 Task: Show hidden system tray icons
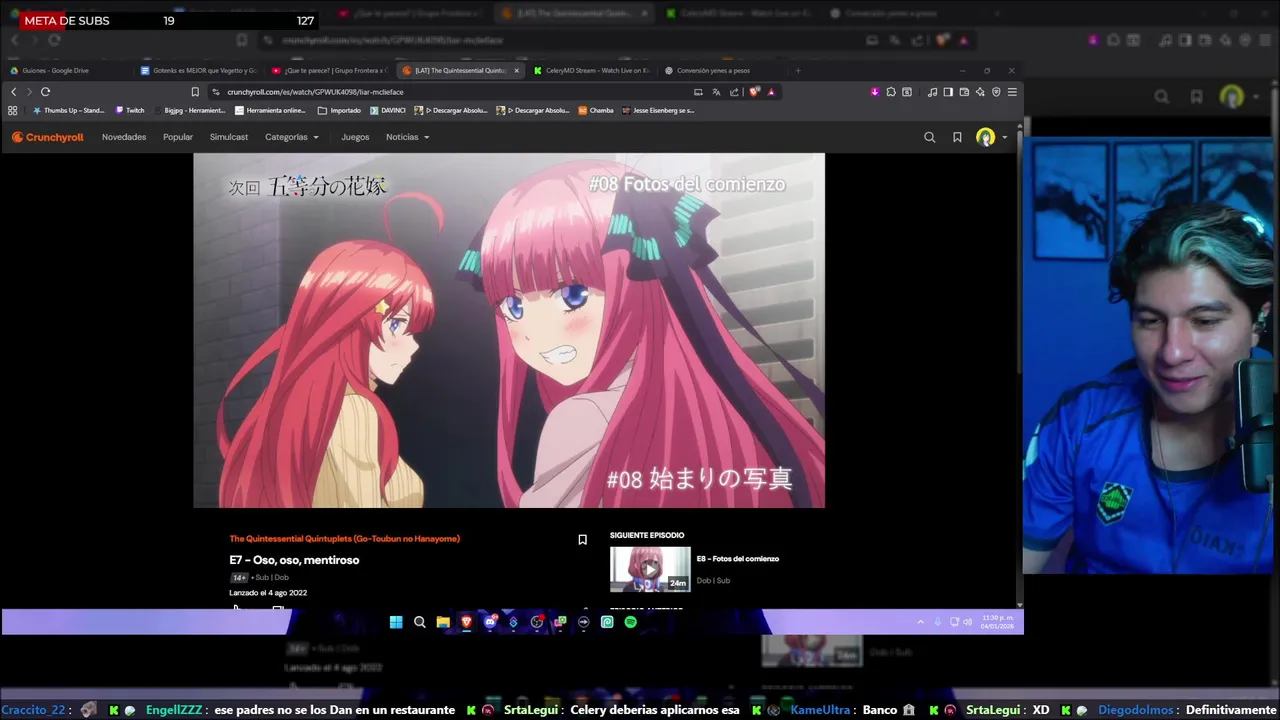pos(920,622)
